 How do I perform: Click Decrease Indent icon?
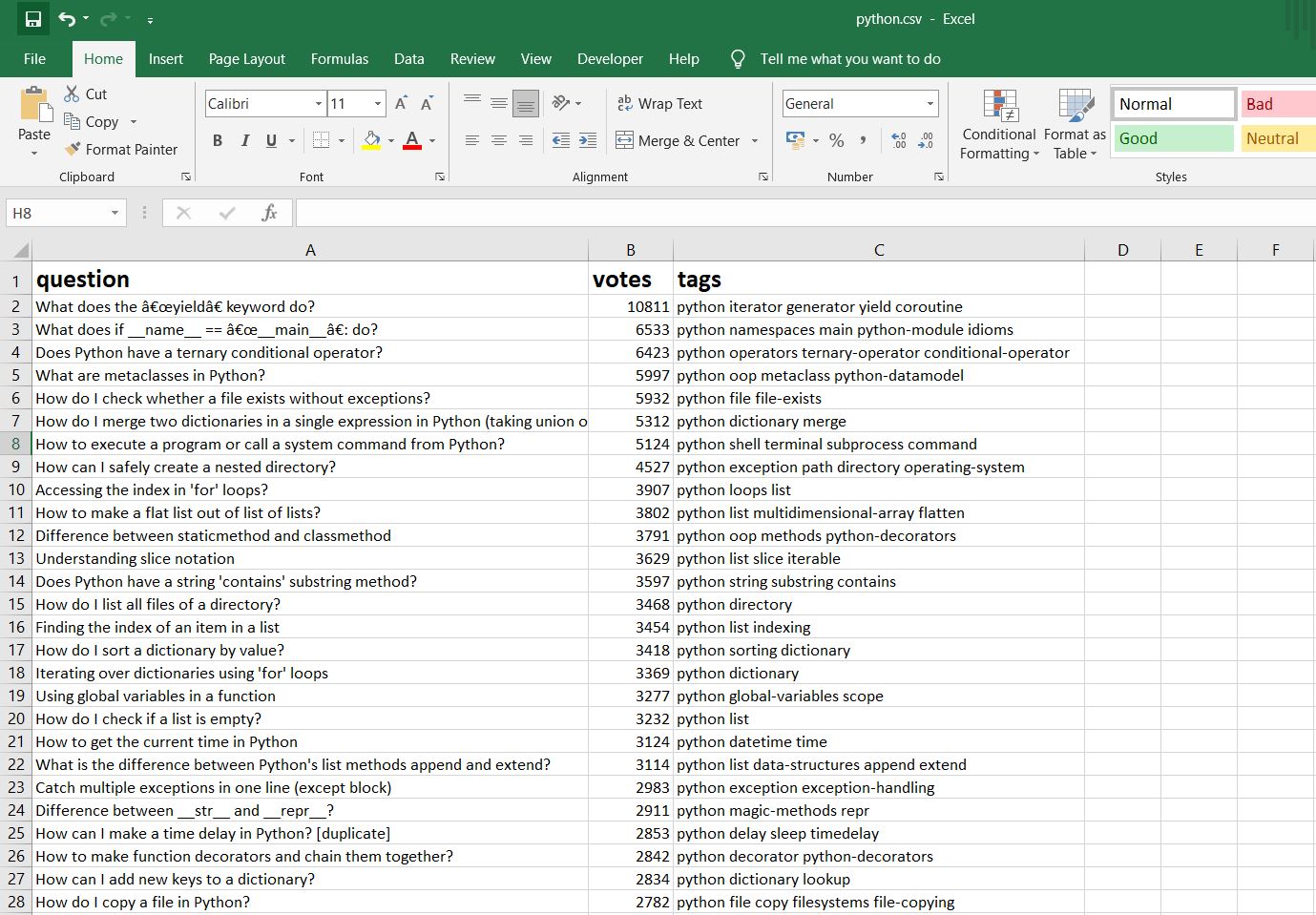tap(561, 140)
